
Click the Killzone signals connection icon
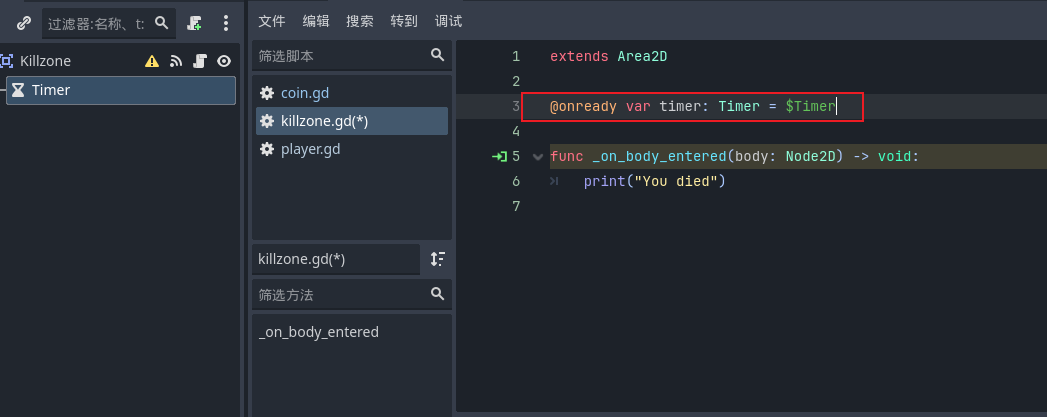[x=176, y=61]
